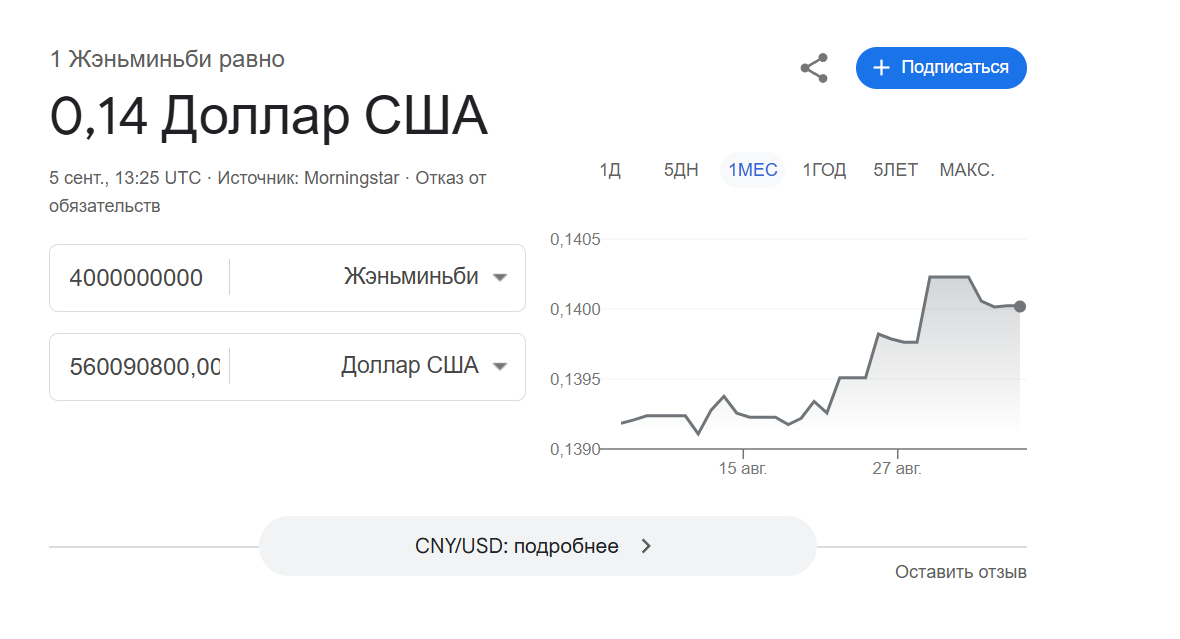Screen dimensions: 1180x639
Task: Click the amount field showing 4000000000
Action: [136, 277]
